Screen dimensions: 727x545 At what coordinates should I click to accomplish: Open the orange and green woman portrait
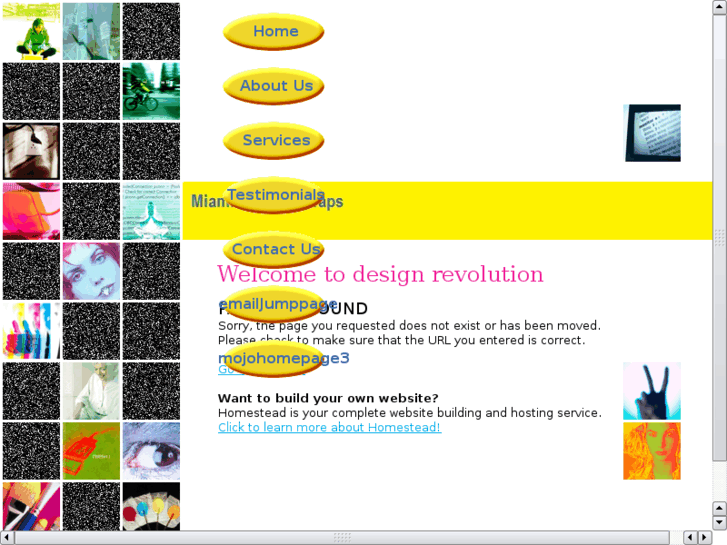652,451
